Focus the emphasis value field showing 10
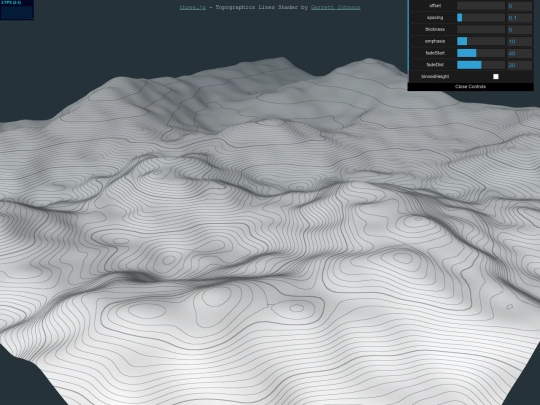 pyautogui.click(x=519, y=41)
